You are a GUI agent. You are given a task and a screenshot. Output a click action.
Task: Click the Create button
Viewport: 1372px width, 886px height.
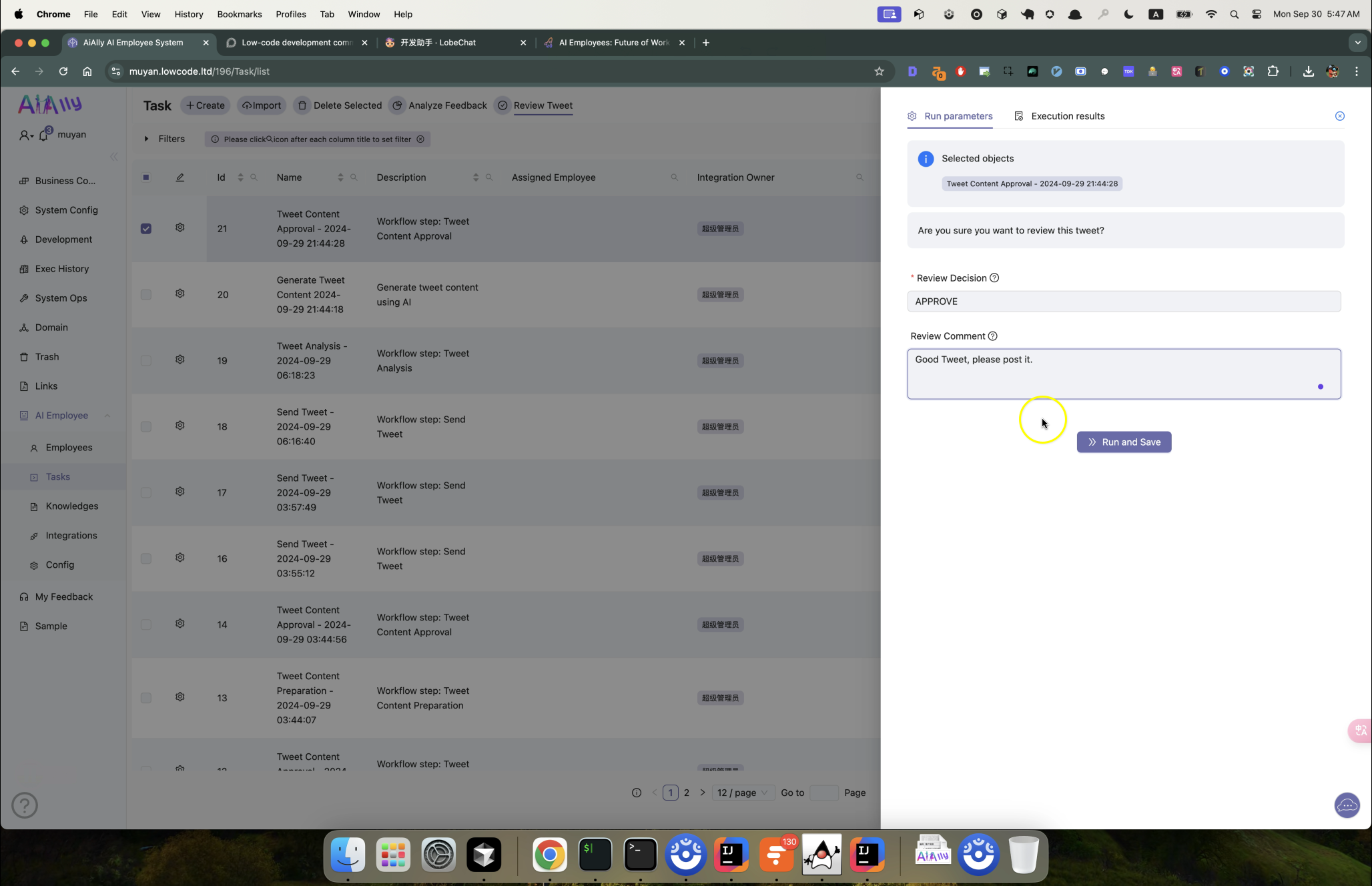tap(206, 105)
